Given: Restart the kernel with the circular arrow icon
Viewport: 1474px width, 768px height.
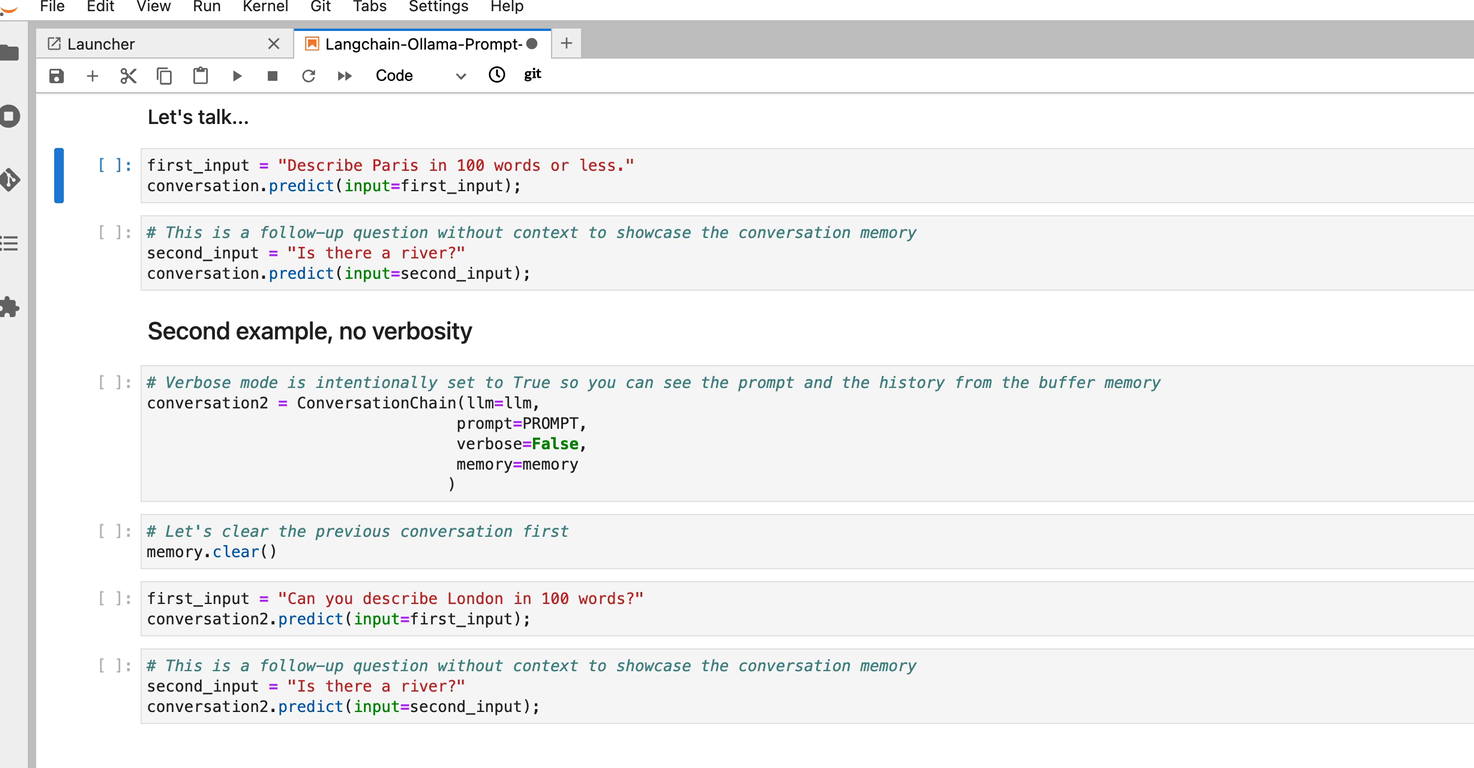Looking at the screenshot, I should point(308,76).
